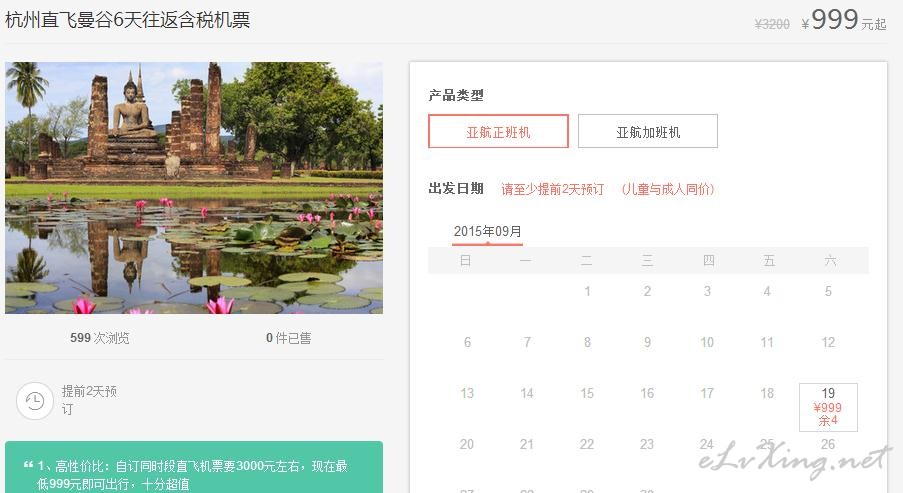903x493 pixels.
Task: Click calendar date 1
Action: 587,291
